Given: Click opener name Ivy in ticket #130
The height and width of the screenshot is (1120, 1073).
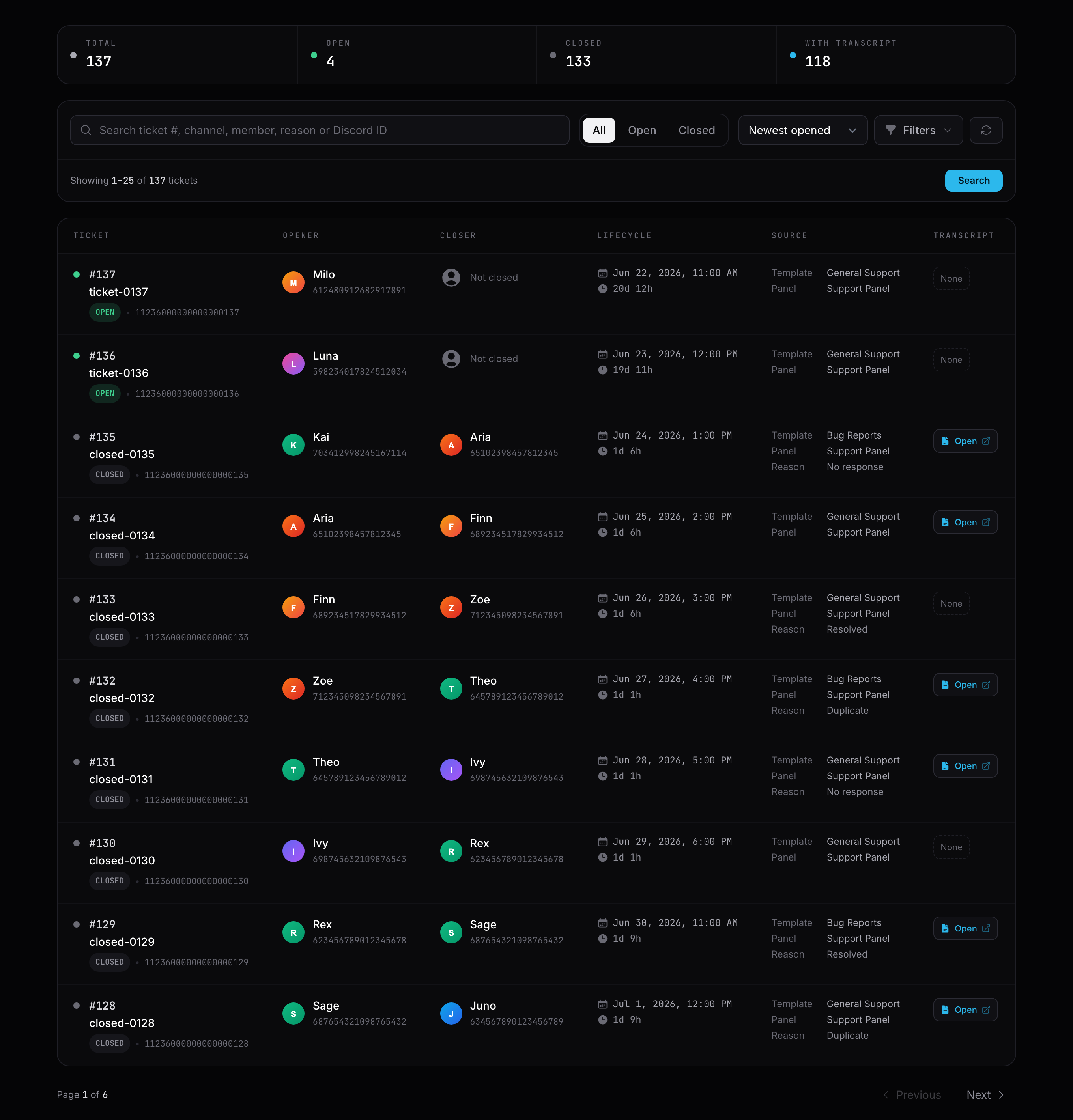Looking at the screenshot, I should coord(320,843).
